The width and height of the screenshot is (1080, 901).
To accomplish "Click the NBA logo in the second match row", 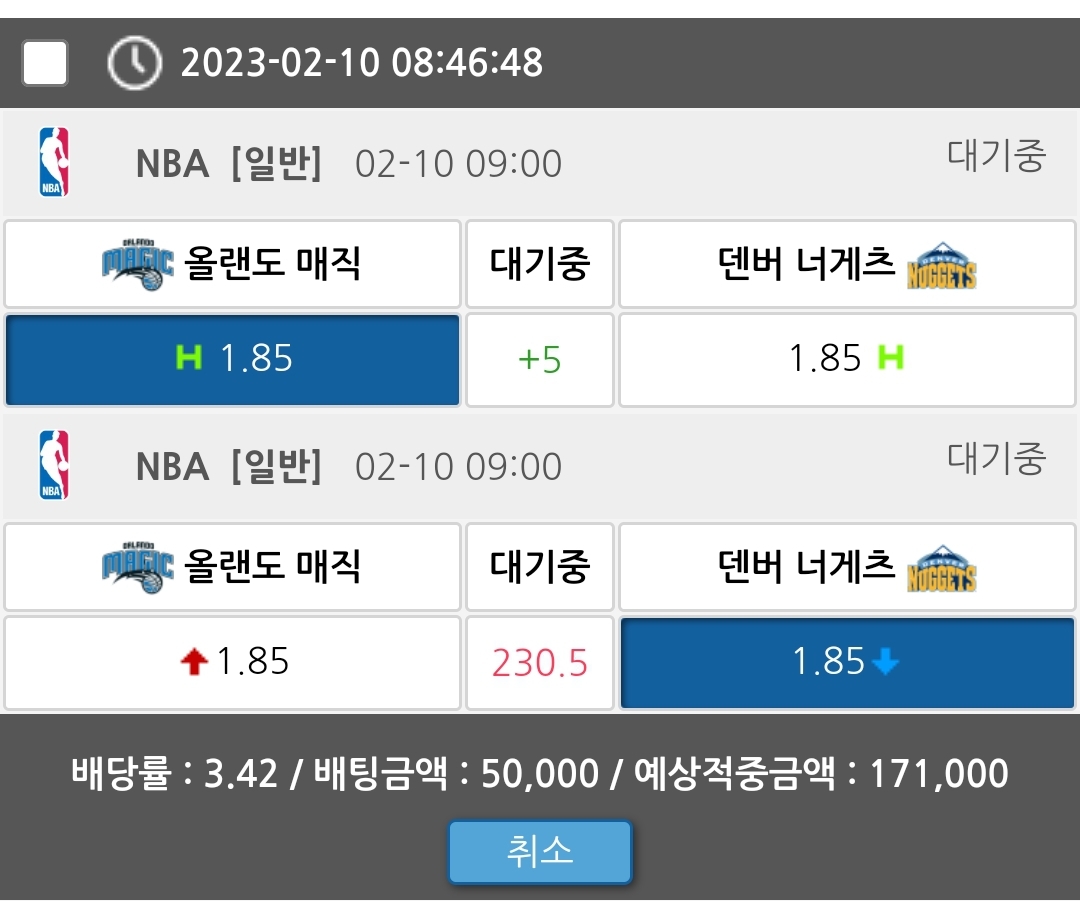I will (54, 465).
